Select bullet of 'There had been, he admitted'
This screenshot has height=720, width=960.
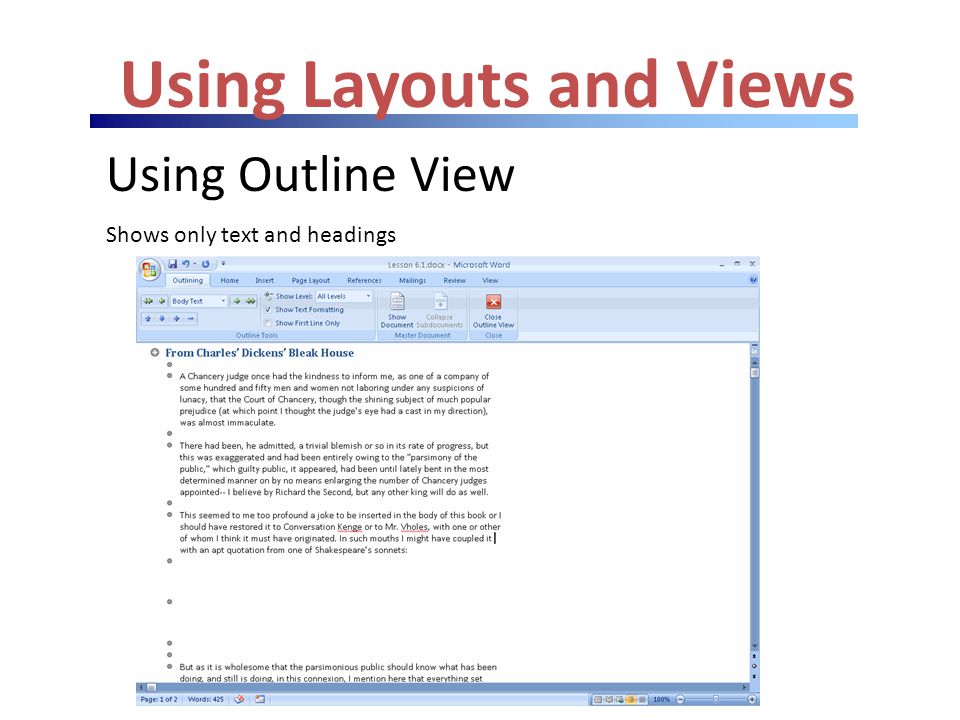pos(170,445)
